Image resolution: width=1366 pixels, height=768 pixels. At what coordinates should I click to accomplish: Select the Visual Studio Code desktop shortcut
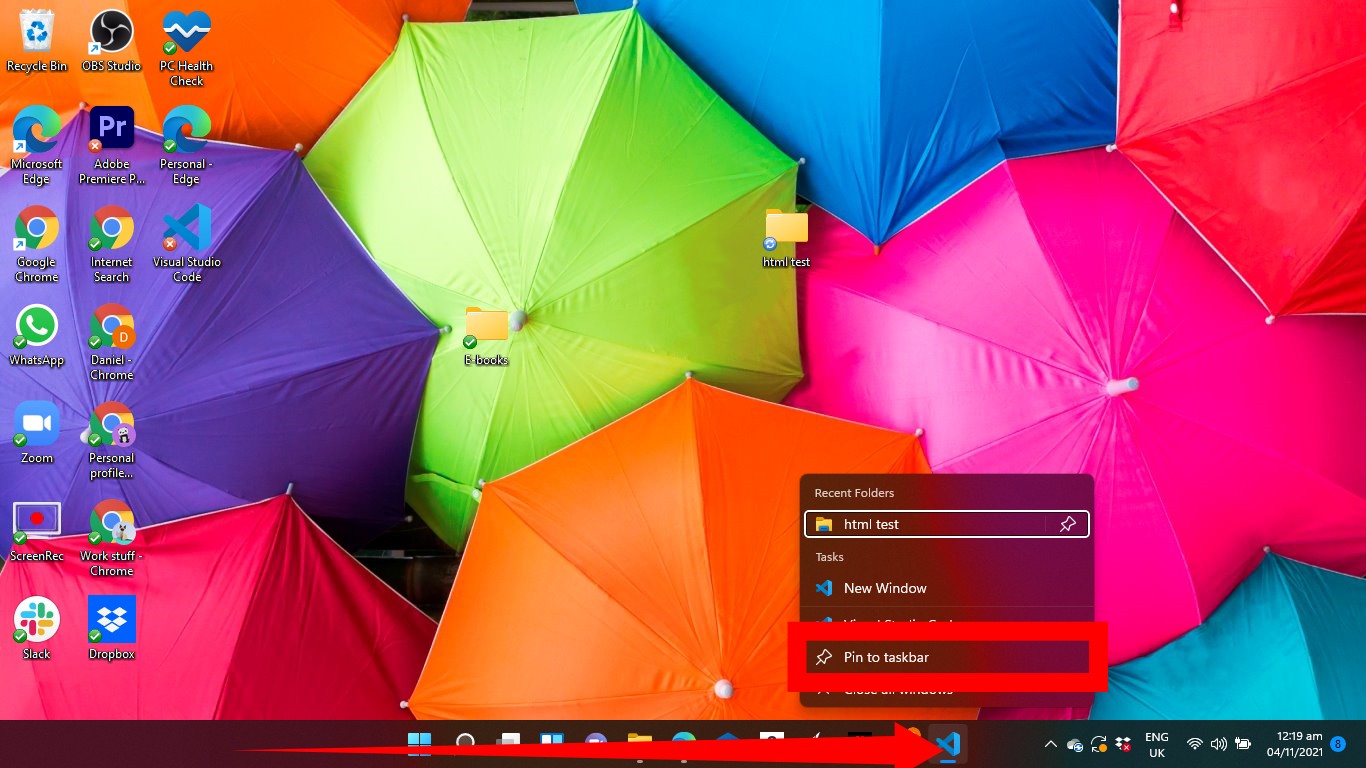click(187, 243)
